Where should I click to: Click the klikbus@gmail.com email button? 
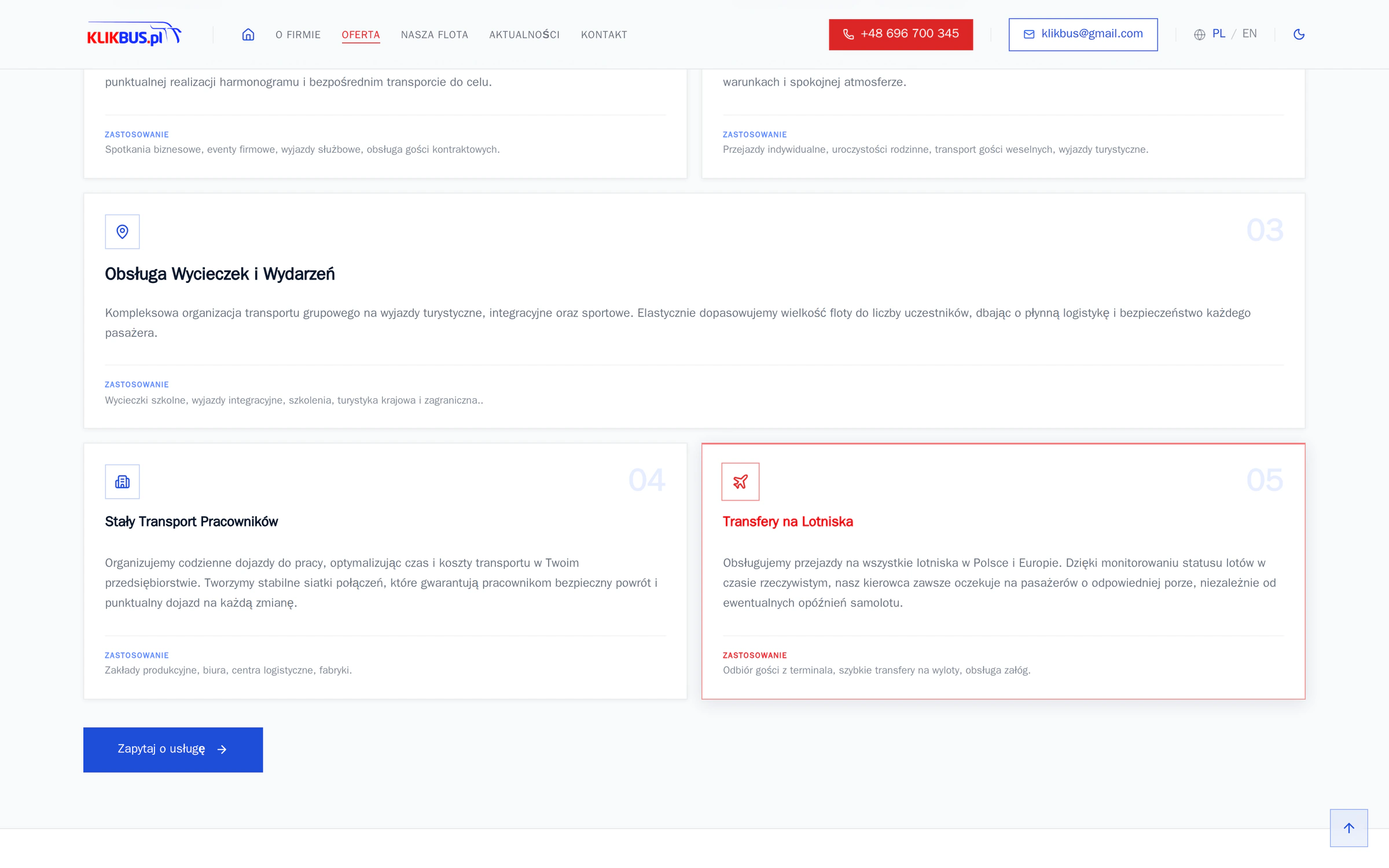1083,35
